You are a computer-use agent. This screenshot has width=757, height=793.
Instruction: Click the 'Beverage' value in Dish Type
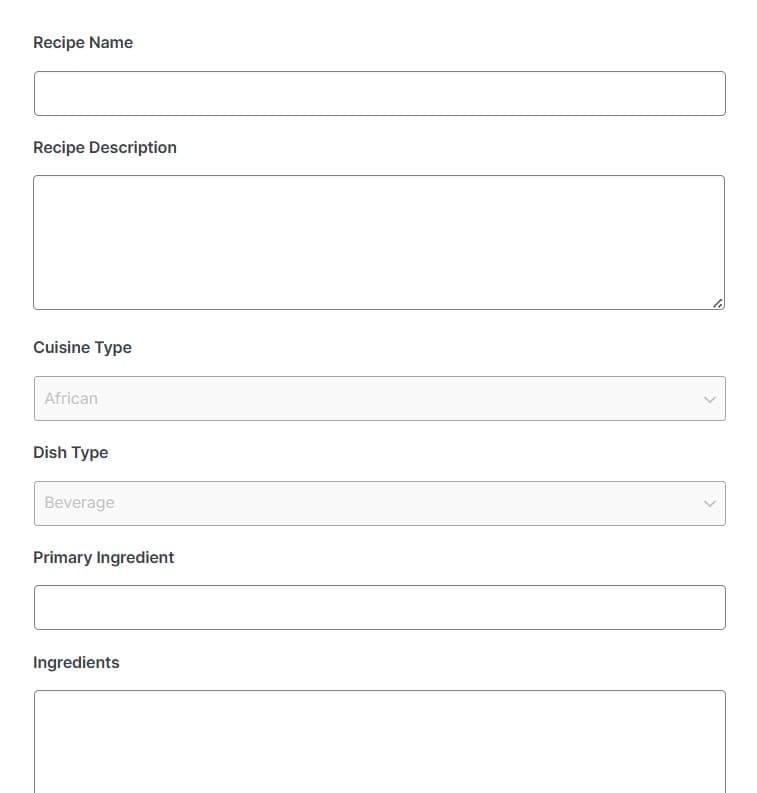click(79, 503)
